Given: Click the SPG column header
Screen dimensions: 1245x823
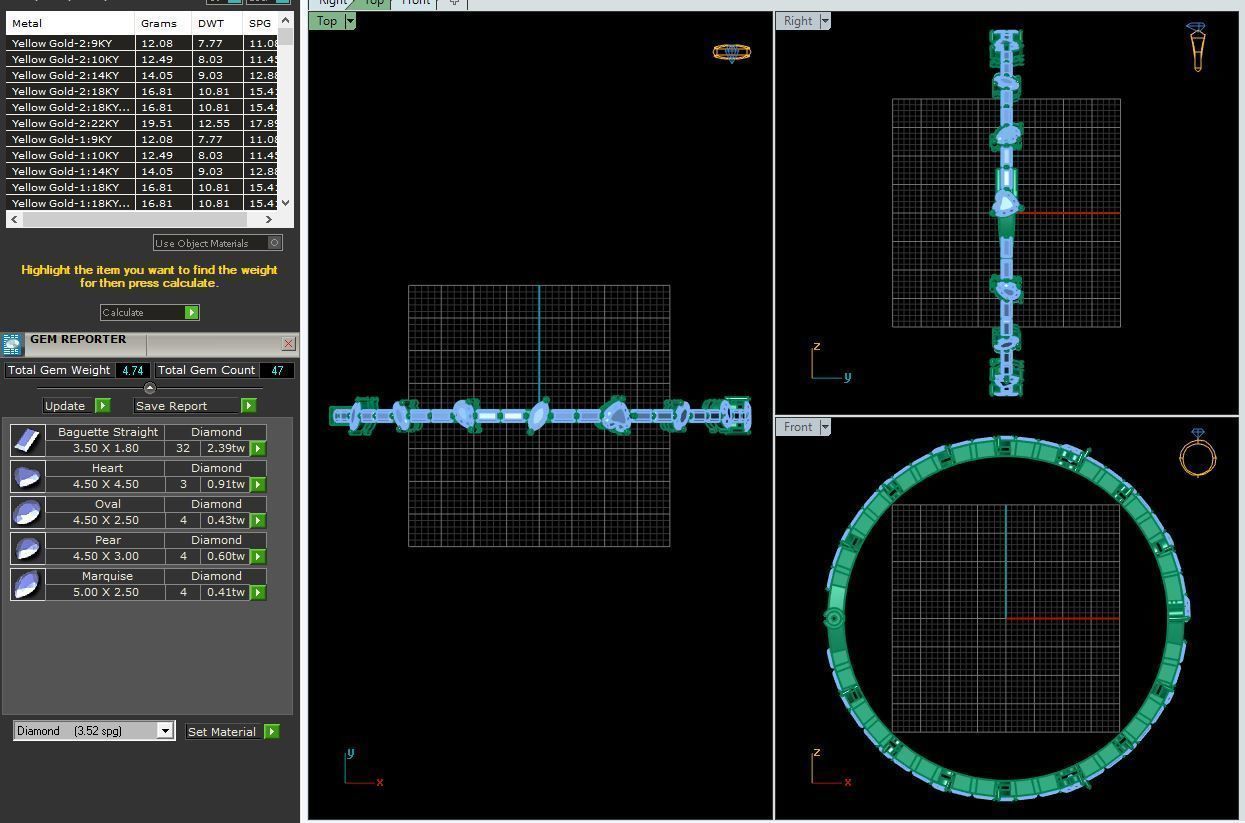Looking at the screenshot, I should coord(260,23).
